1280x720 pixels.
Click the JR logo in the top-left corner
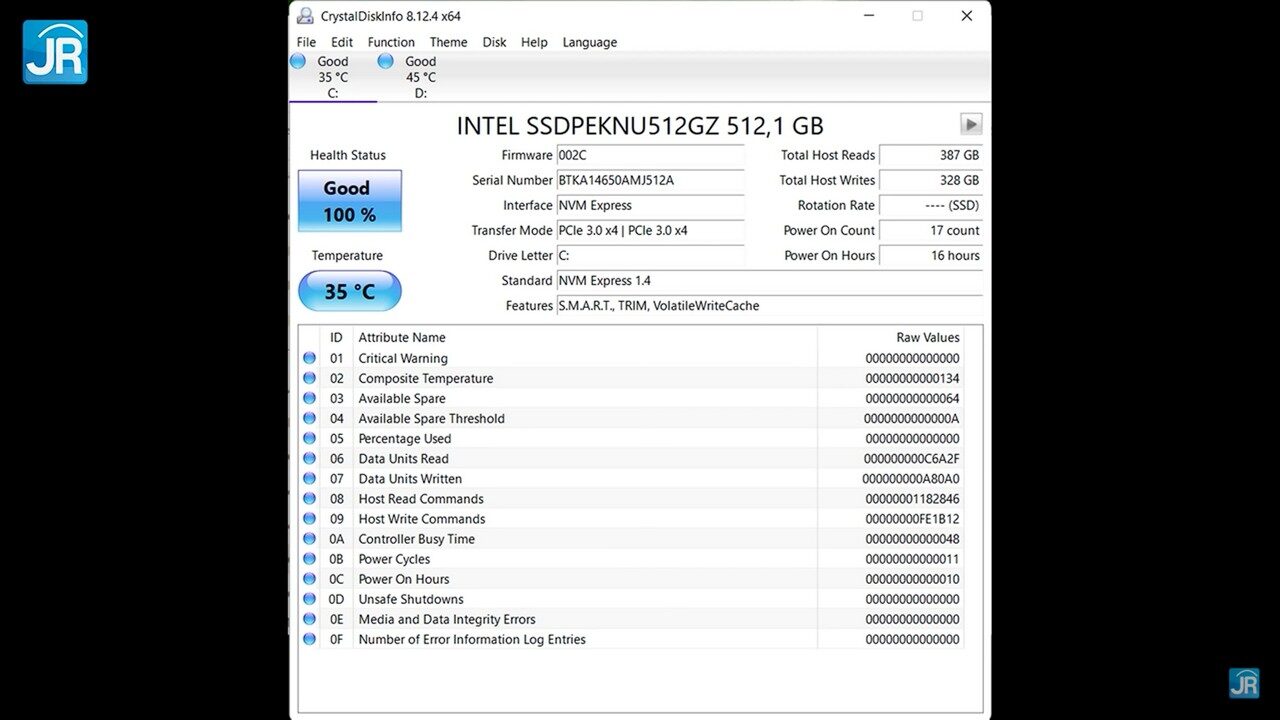click(55, 50)
